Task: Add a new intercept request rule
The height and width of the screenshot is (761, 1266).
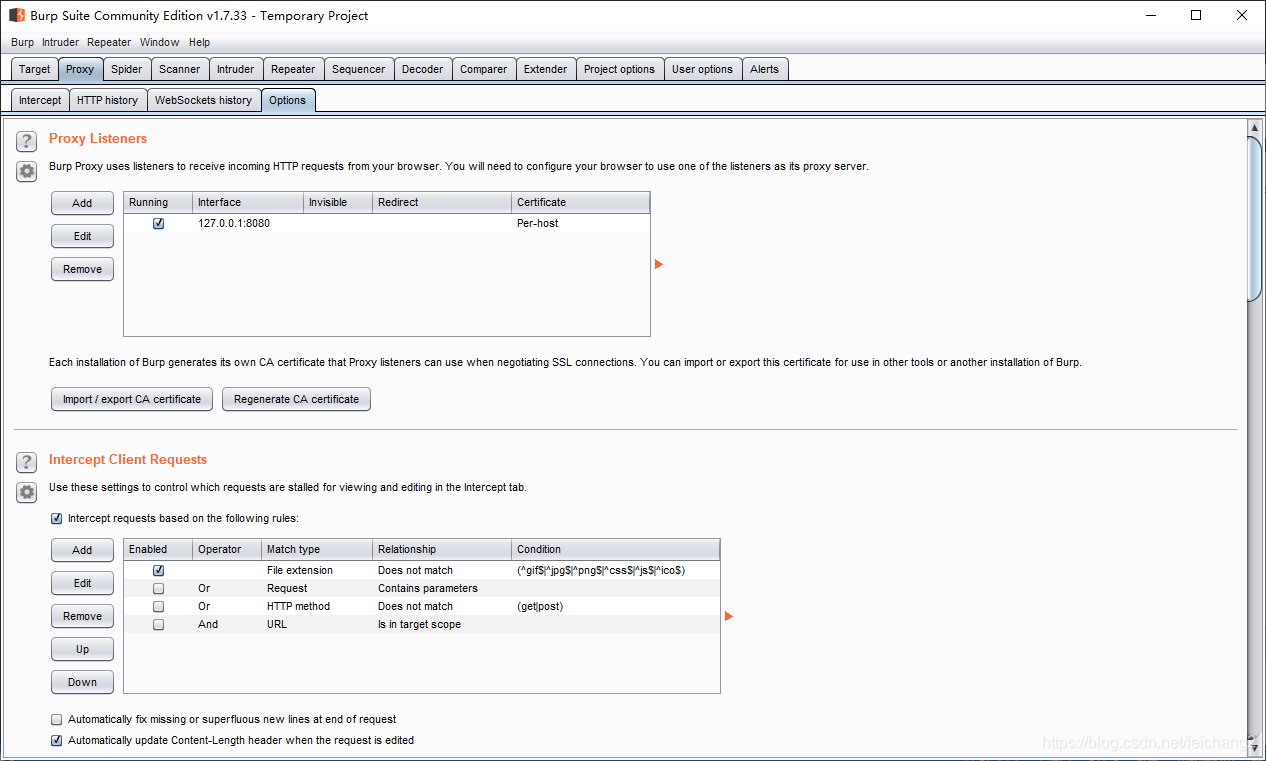Action: coord(83,550)
